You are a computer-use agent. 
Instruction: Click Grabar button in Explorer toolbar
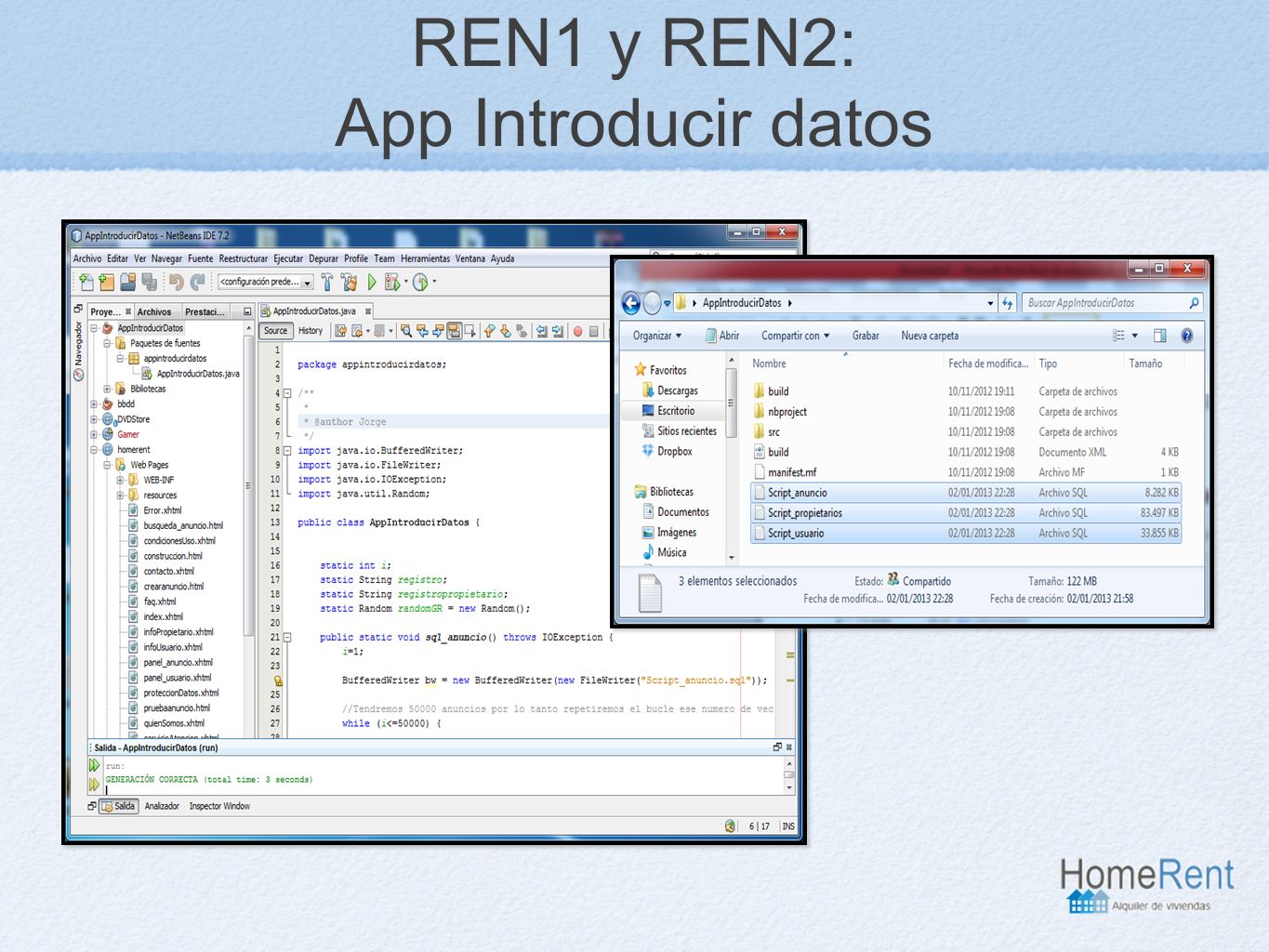(x=866, y=336)
